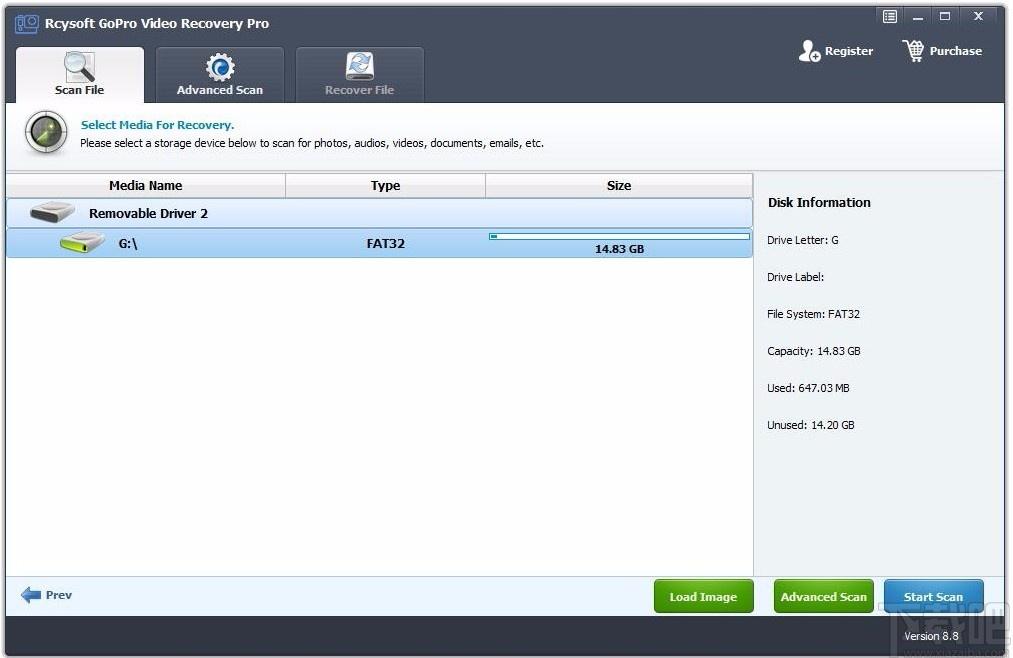The height and width of the screenshot is (658, 1013).
Task: Close the Rcysoft GoPro Video Recovery window
Action: click(x=978, y=17)
